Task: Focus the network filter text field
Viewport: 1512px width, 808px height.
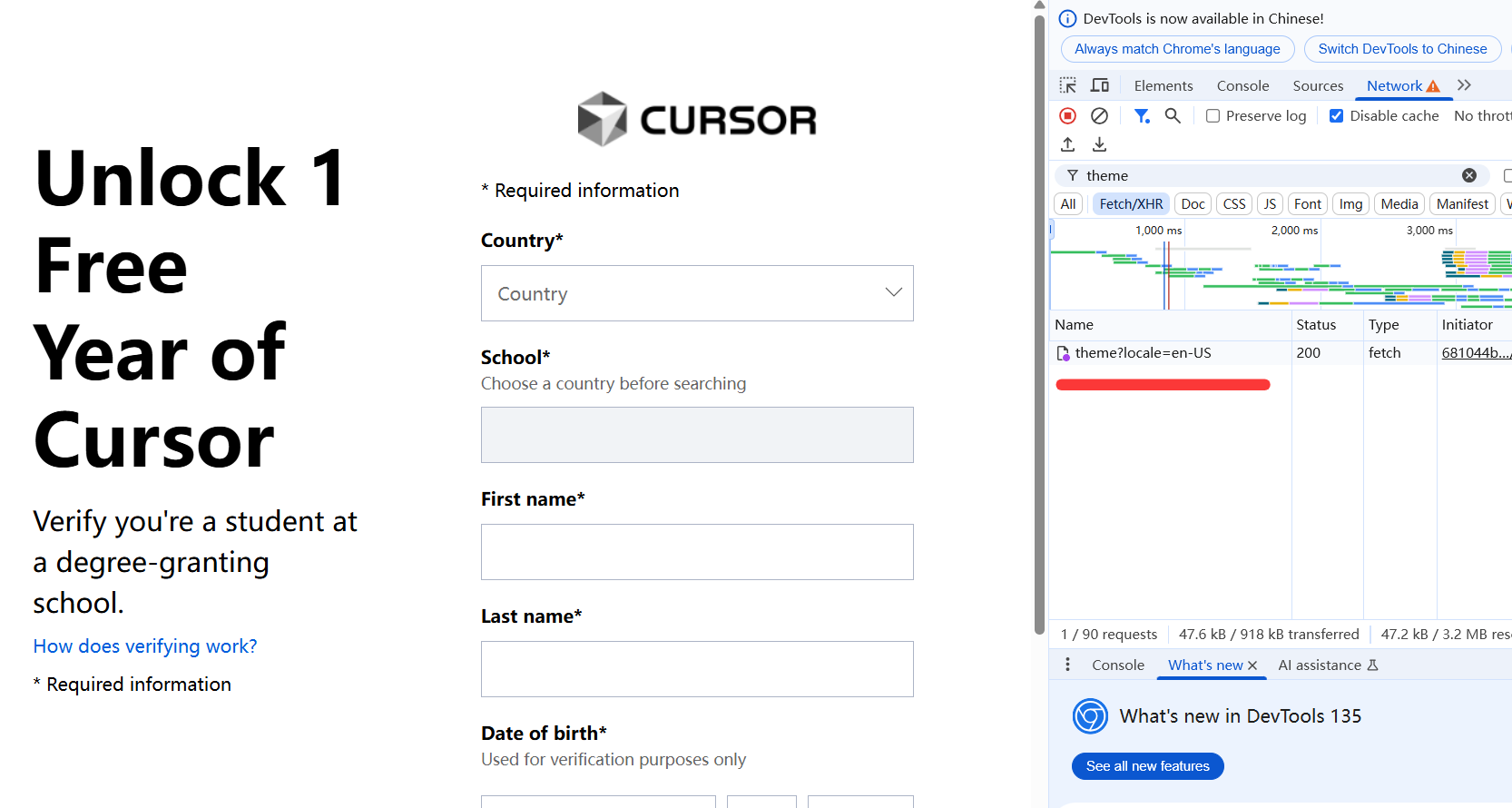Action: pos(1271,175)
